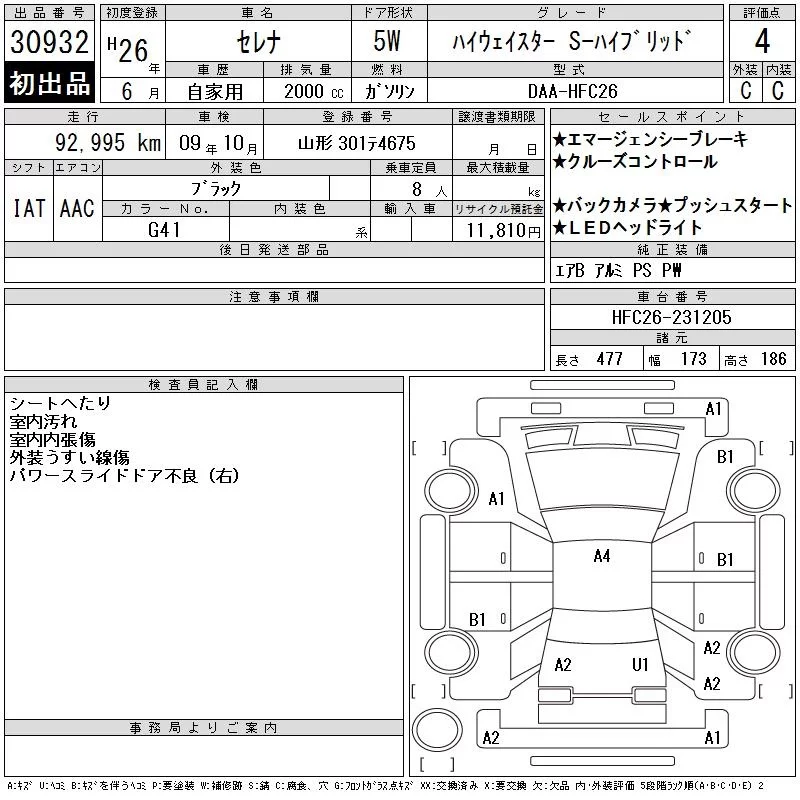Image resolution: width=800 pixels, height=800 pixels.
Task: Select the inspection expiry 09年10月
Action: (218, 143)
